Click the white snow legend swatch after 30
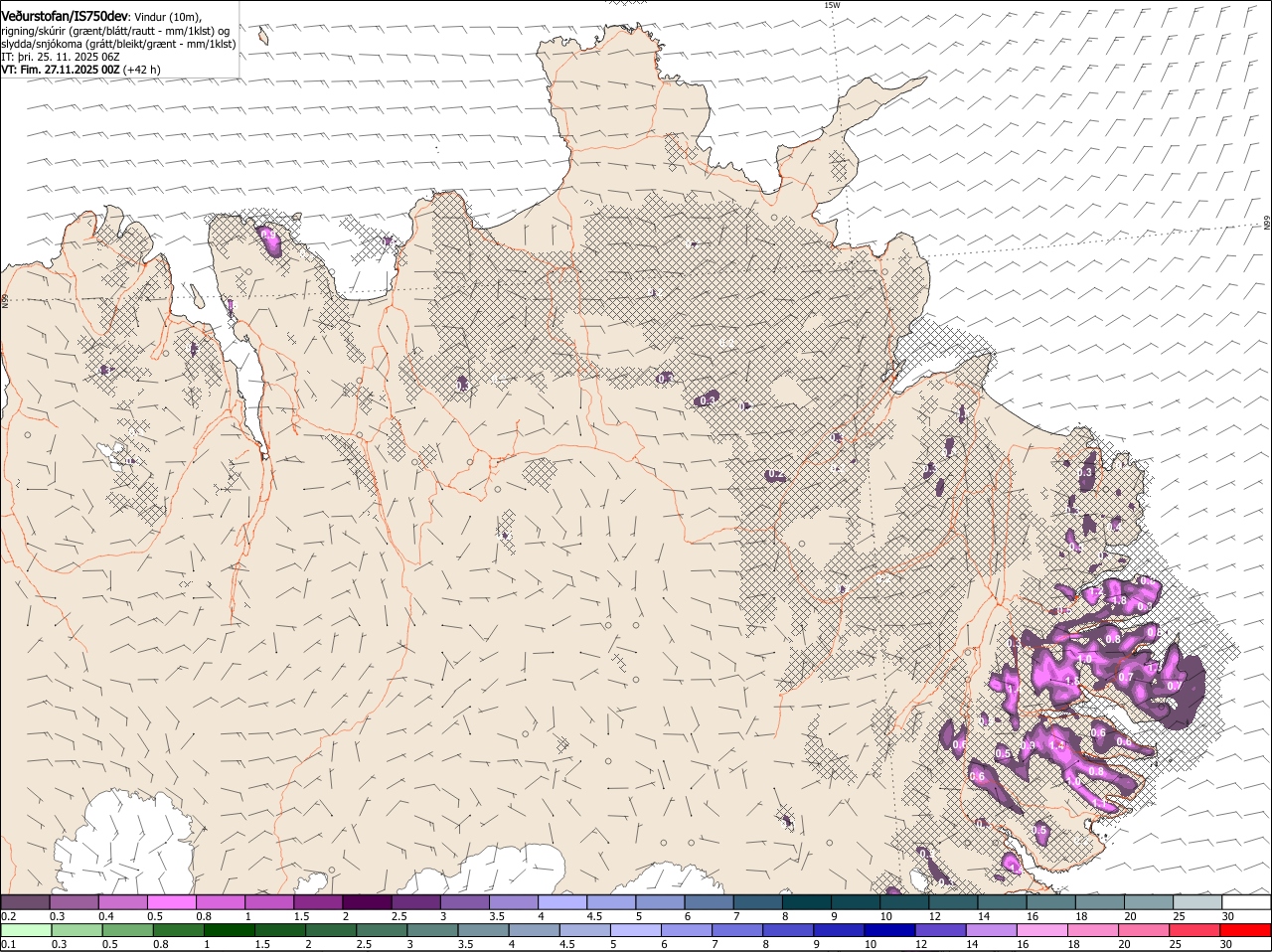 [x=1246, y=902]
